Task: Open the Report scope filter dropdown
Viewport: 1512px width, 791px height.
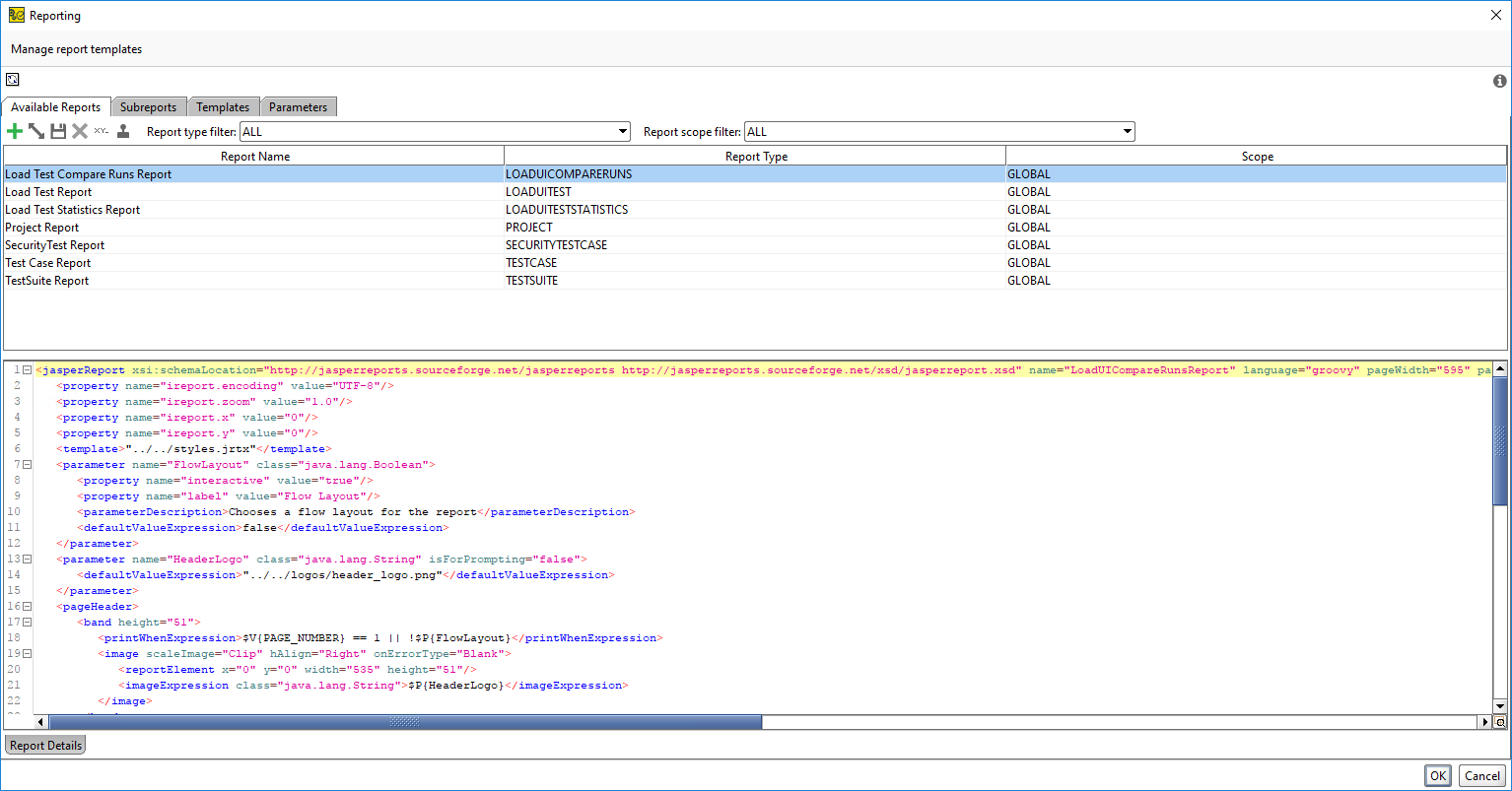Action: pyautogui.click(x=1126, y=130)
